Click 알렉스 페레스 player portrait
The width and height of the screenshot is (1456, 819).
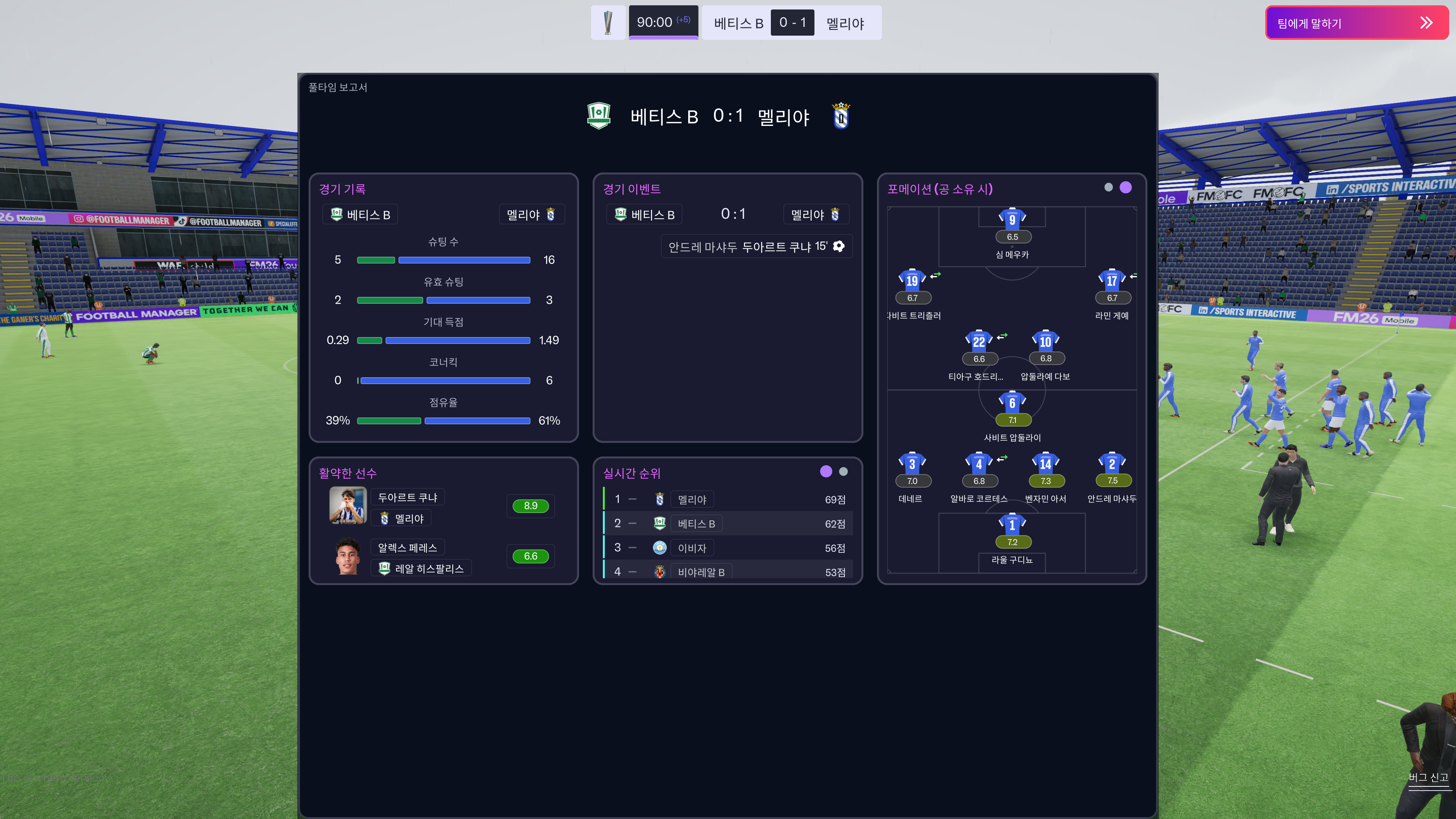[x=348, y=557]
